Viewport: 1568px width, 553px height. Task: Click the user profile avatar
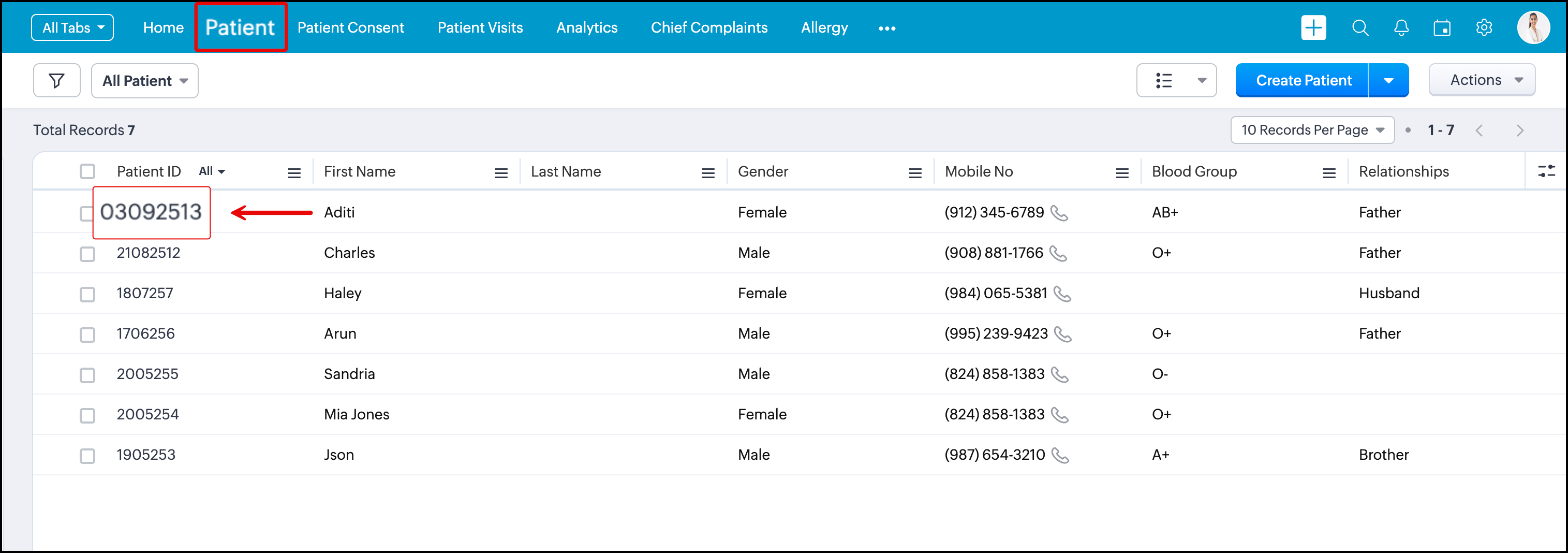[x=1533, y=27]
